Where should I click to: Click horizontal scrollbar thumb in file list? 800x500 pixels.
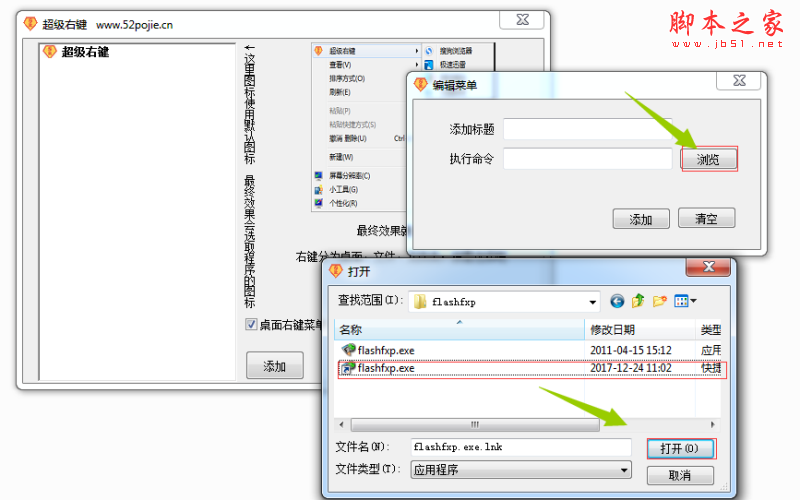pos(475,424)
